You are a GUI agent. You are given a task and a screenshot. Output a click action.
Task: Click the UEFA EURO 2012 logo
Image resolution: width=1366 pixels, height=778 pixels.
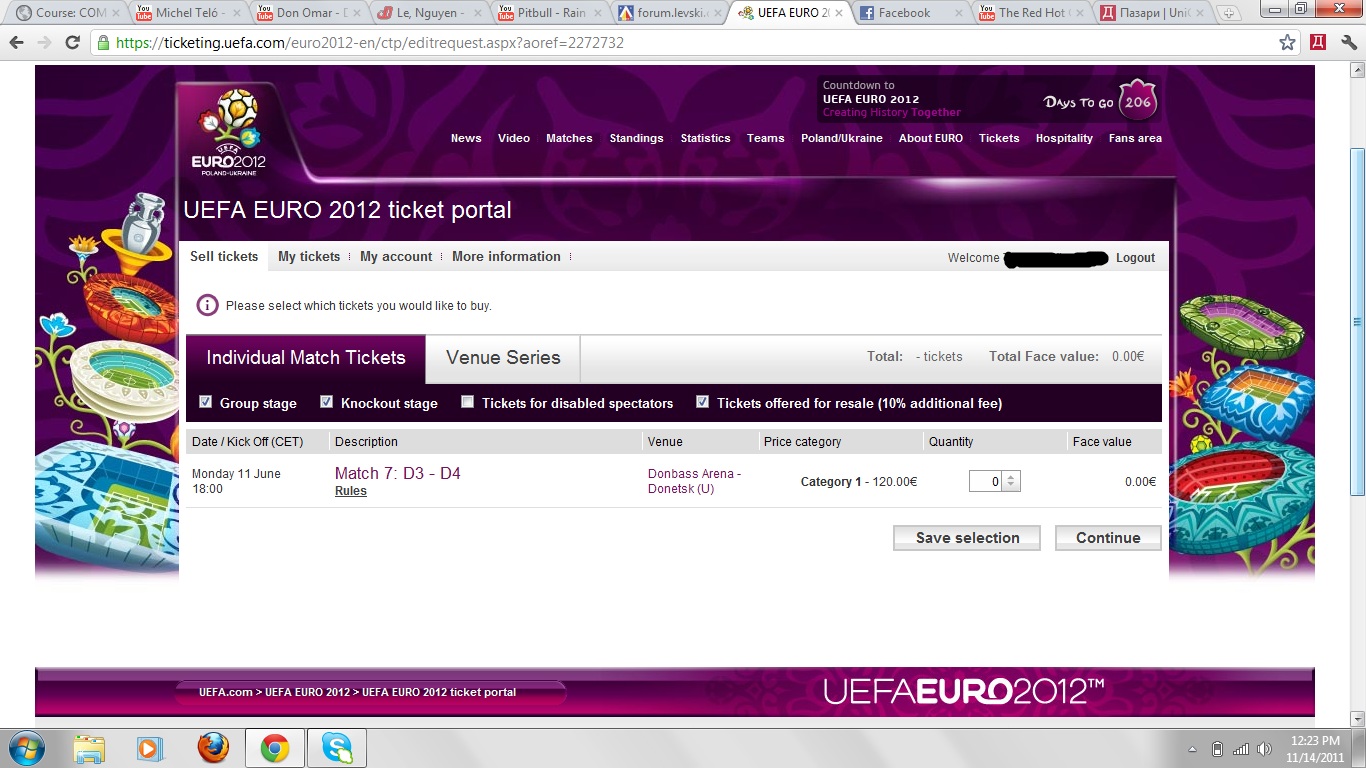tap(229, 132)
